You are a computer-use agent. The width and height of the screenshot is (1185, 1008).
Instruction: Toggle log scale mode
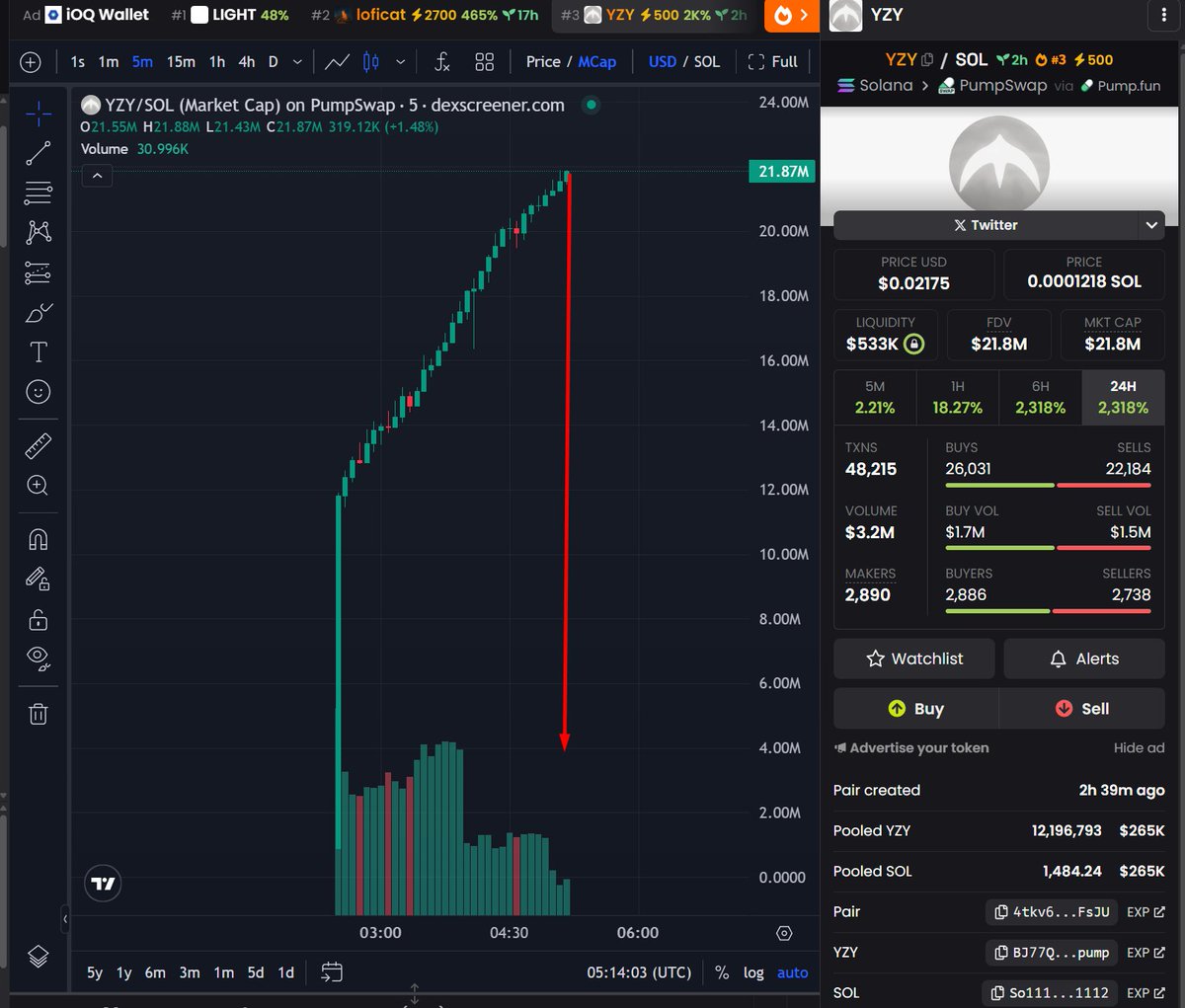753,972
